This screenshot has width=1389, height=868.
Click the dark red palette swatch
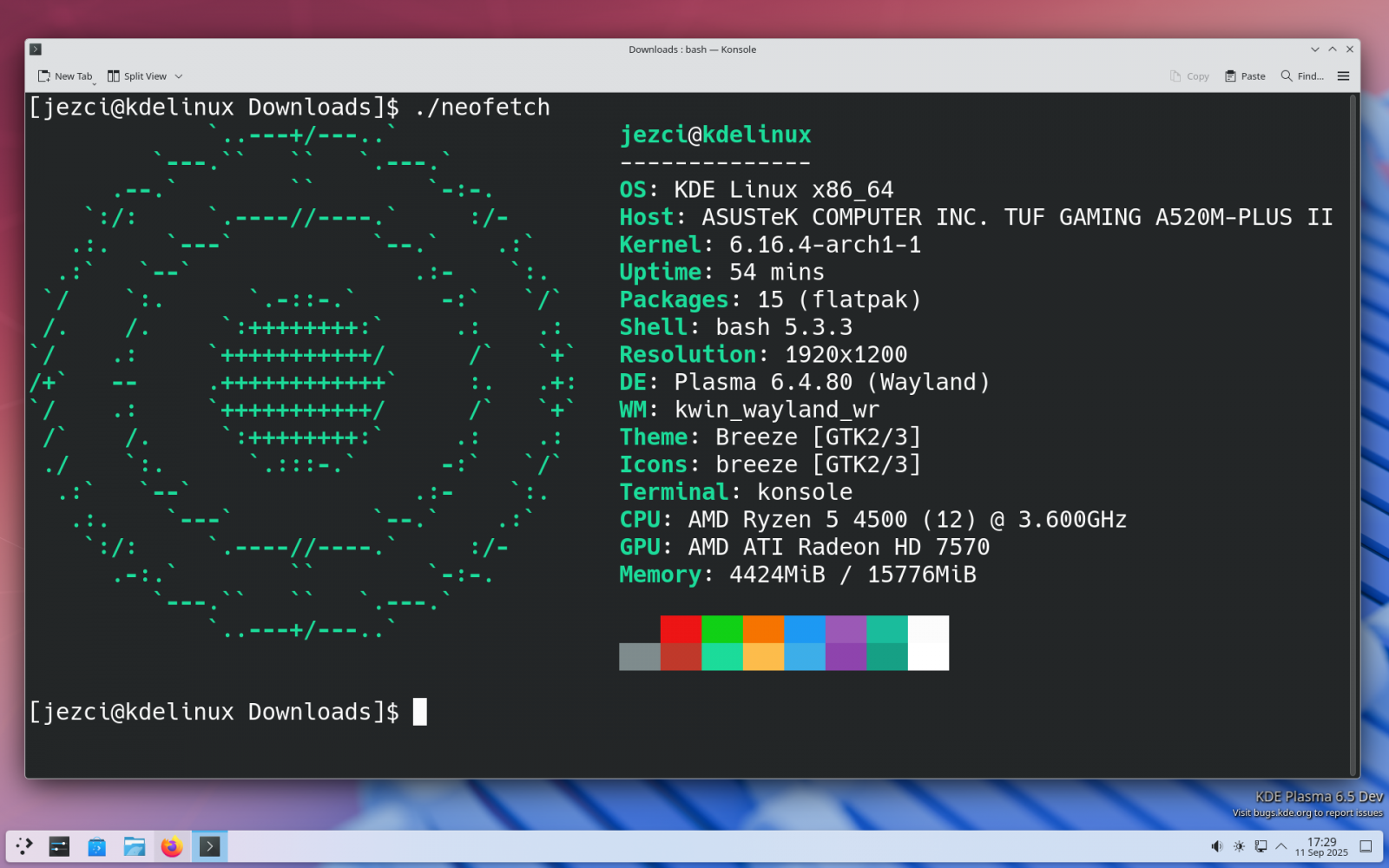click(x=681, y=657)
